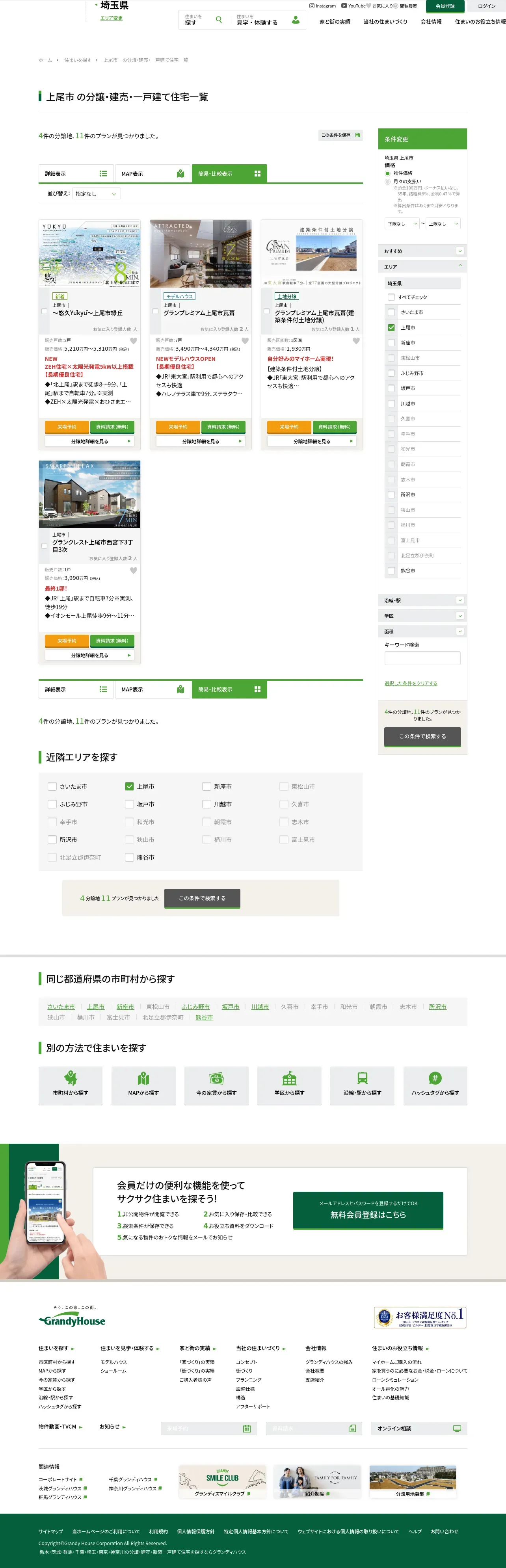Favorite the 建築条件付土地分譲 listing heart
Screen dimensions: 506x1568
356,341
